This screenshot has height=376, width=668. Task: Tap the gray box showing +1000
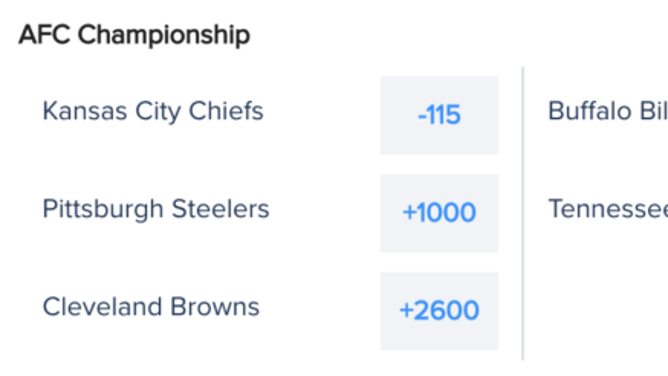pyautogui.click(x=439, y=213)
